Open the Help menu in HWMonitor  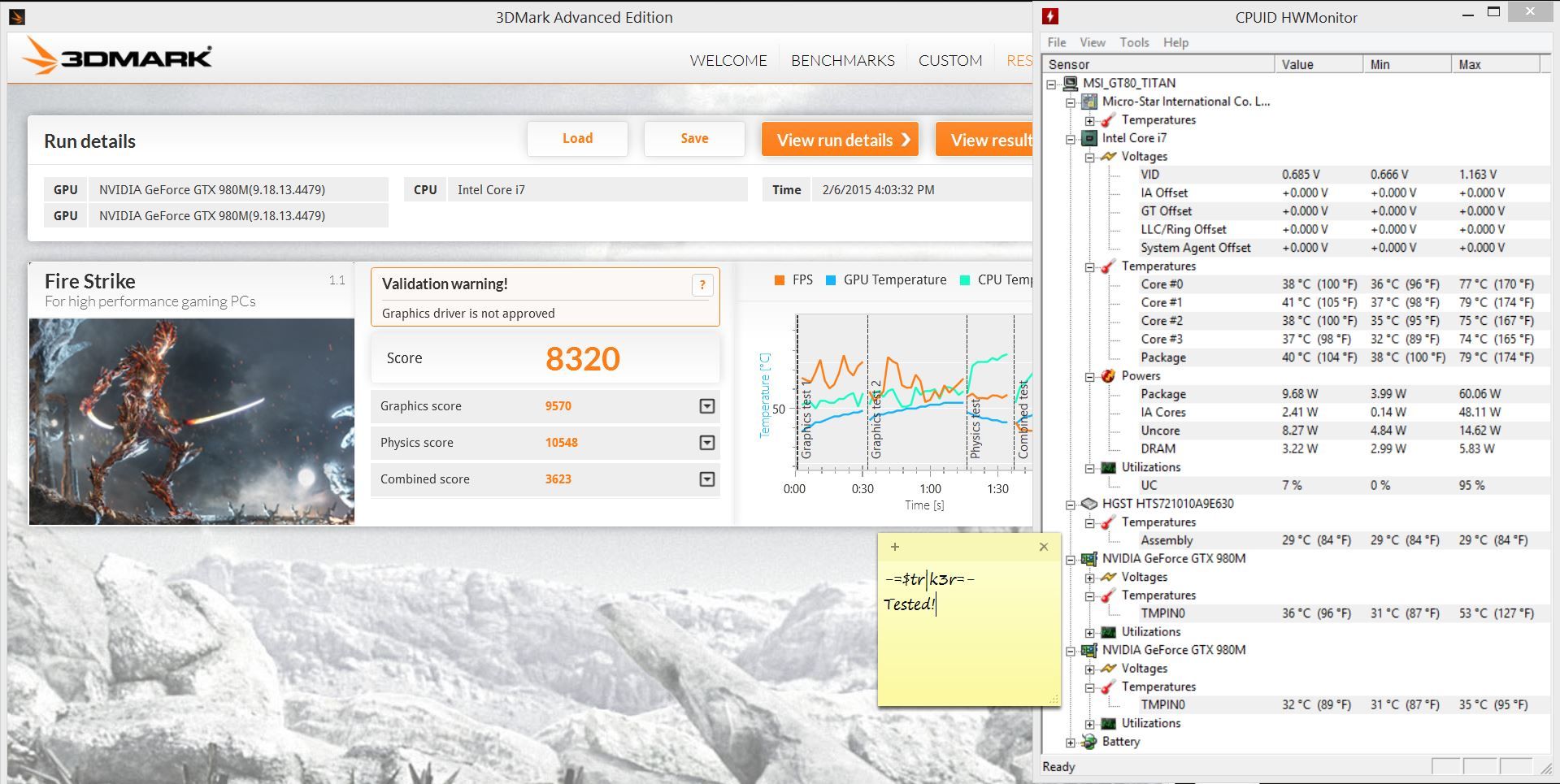(1175, 42)
